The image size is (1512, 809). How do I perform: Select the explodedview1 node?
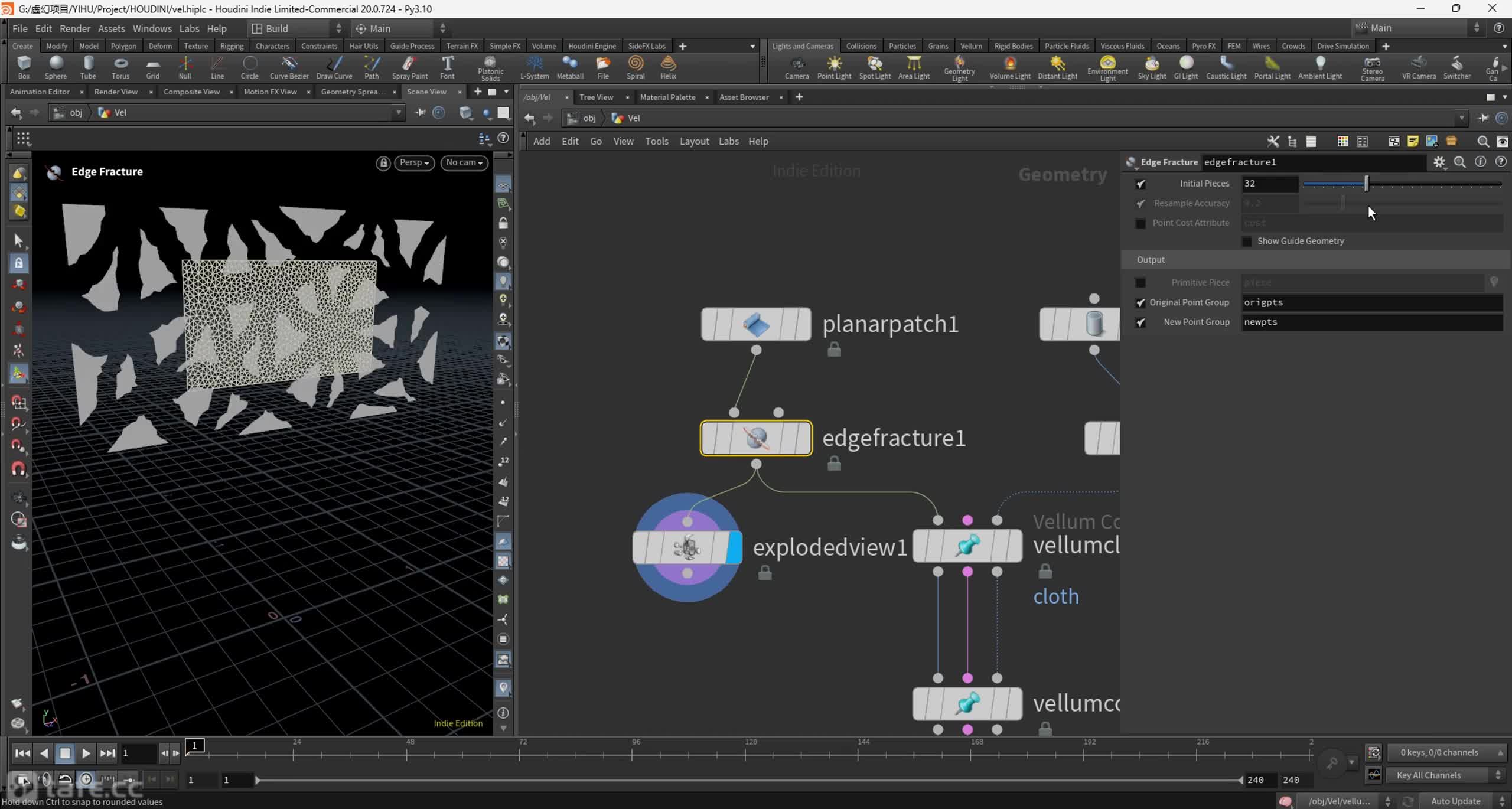[x=687, y=547]
